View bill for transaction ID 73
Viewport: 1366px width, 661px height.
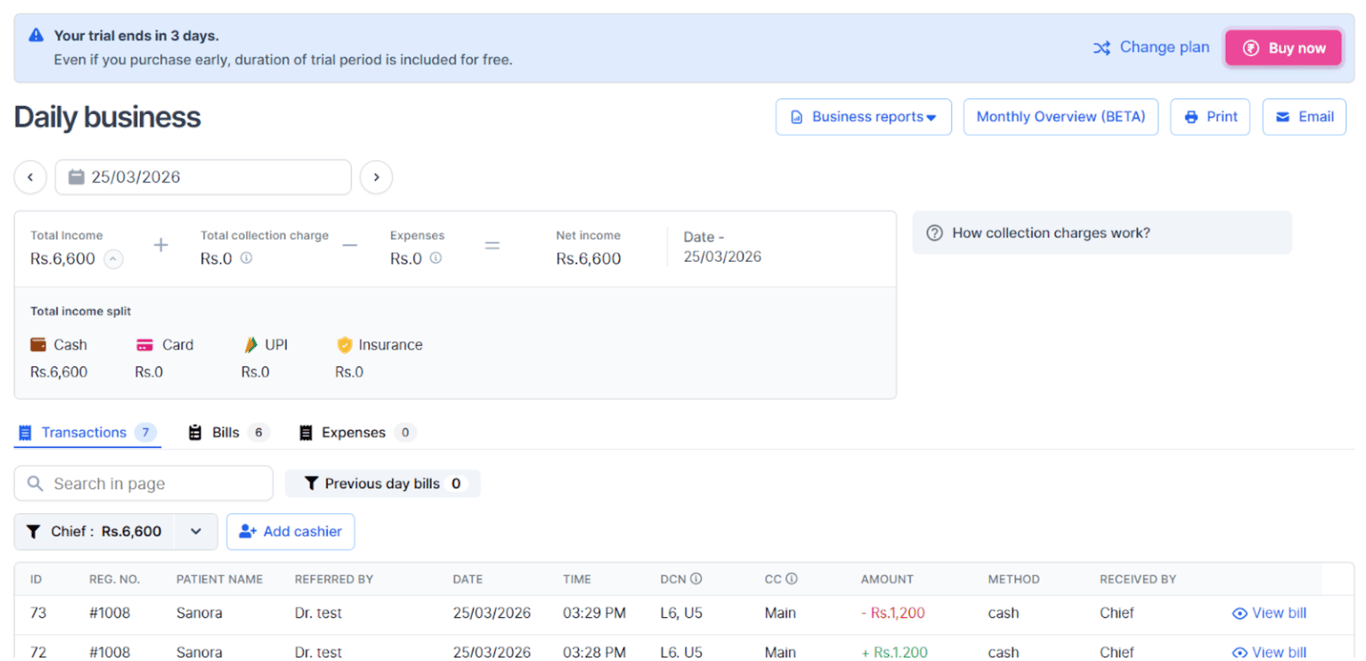click(1269, 612)
